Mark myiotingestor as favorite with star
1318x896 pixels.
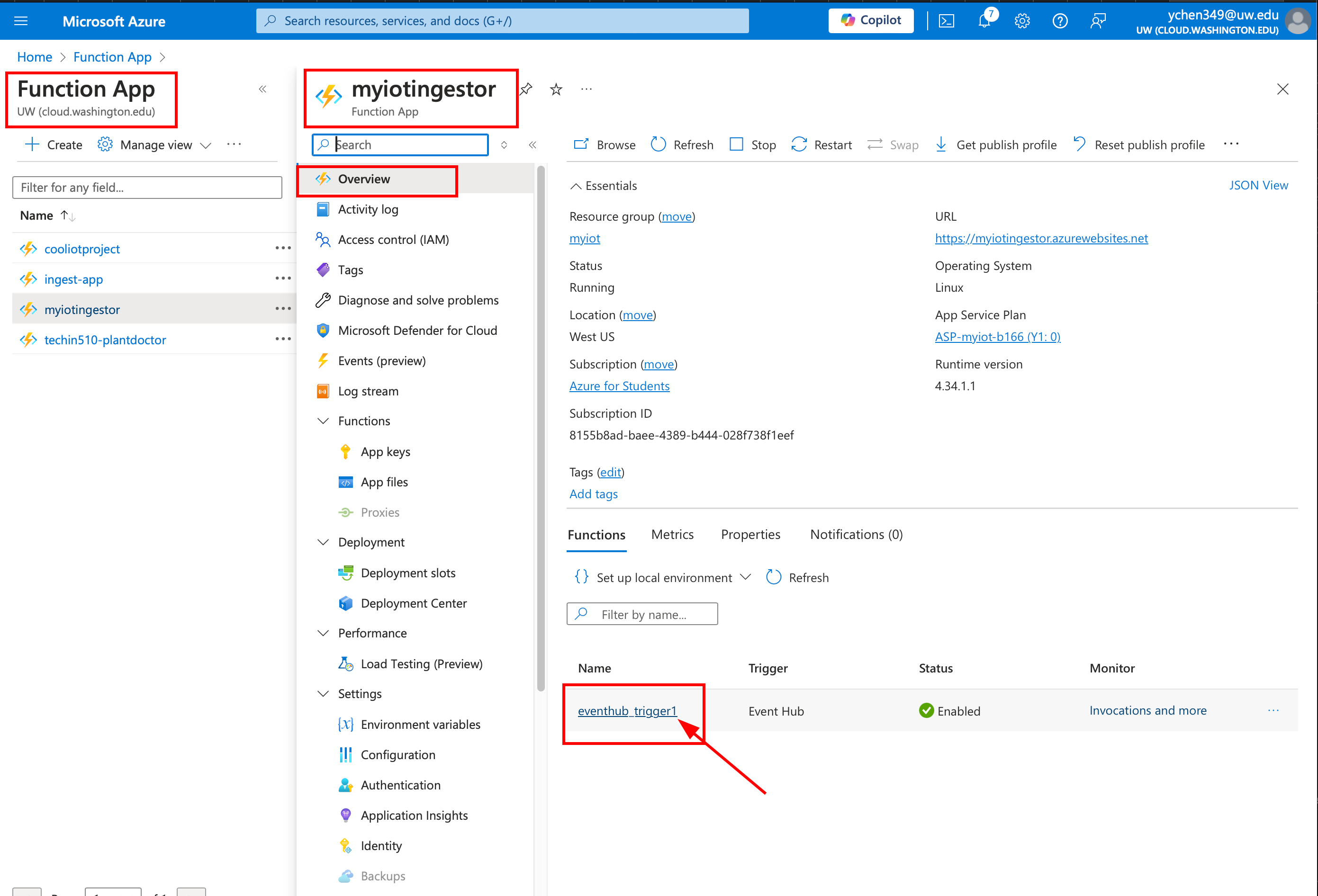click(x=556, y=89)
